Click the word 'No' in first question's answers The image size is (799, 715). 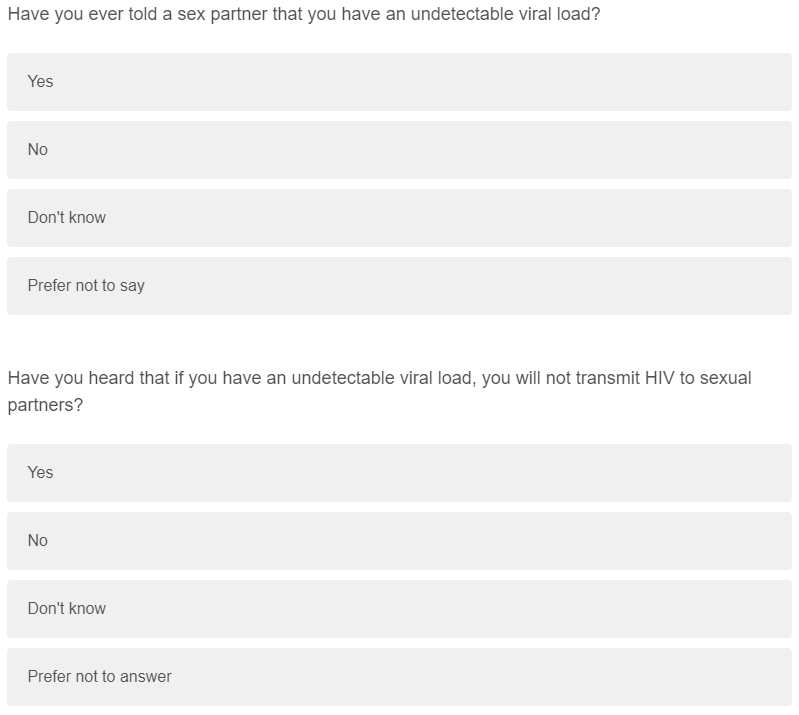pyautogui.click(x=38, y=150)
